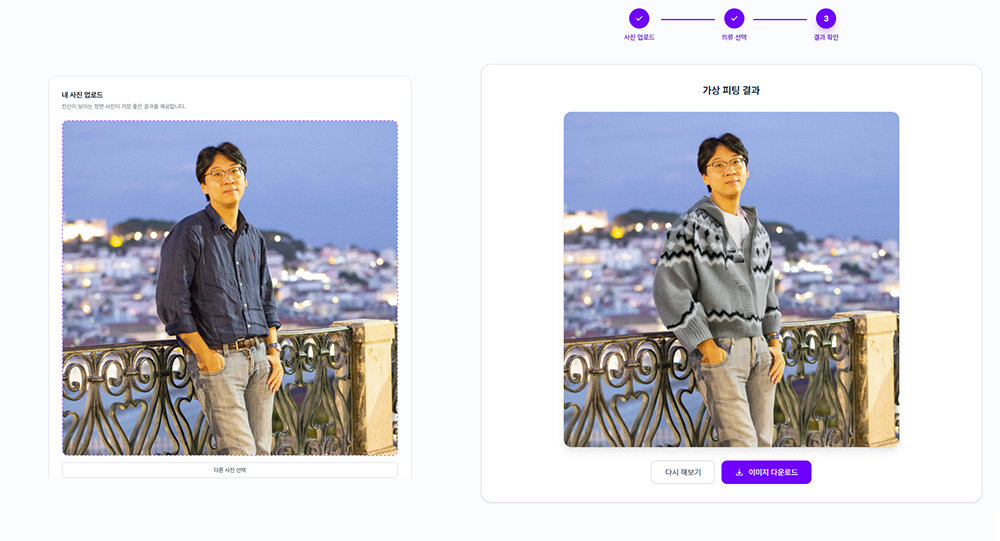The width and height of the screenshot is (1000, 541).
Task: Go to the 의류 선택 step label
Action: (x=734, y=37)
